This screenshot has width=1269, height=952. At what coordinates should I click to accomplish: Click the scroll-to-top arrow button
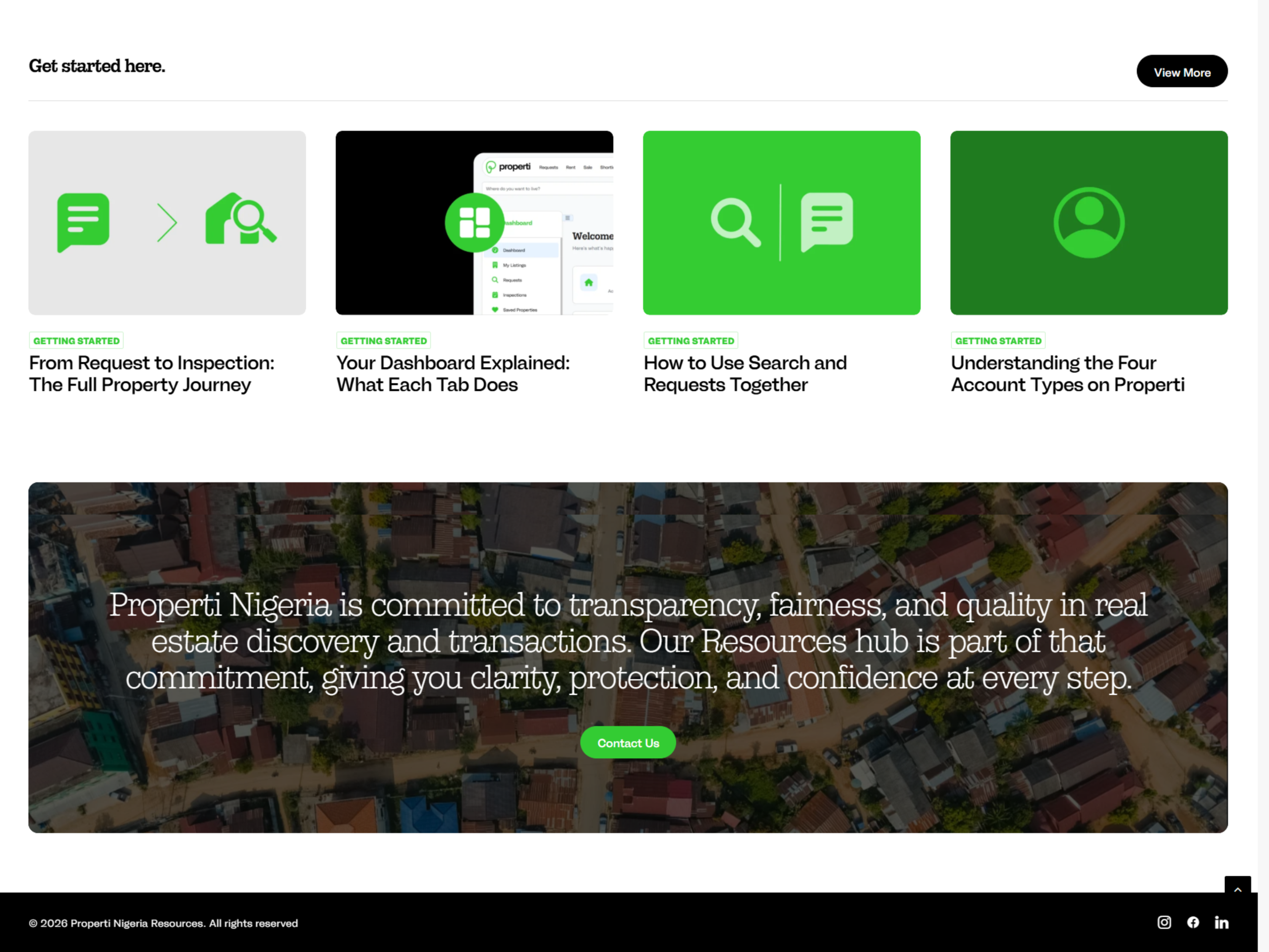[x=1237, y=889]
